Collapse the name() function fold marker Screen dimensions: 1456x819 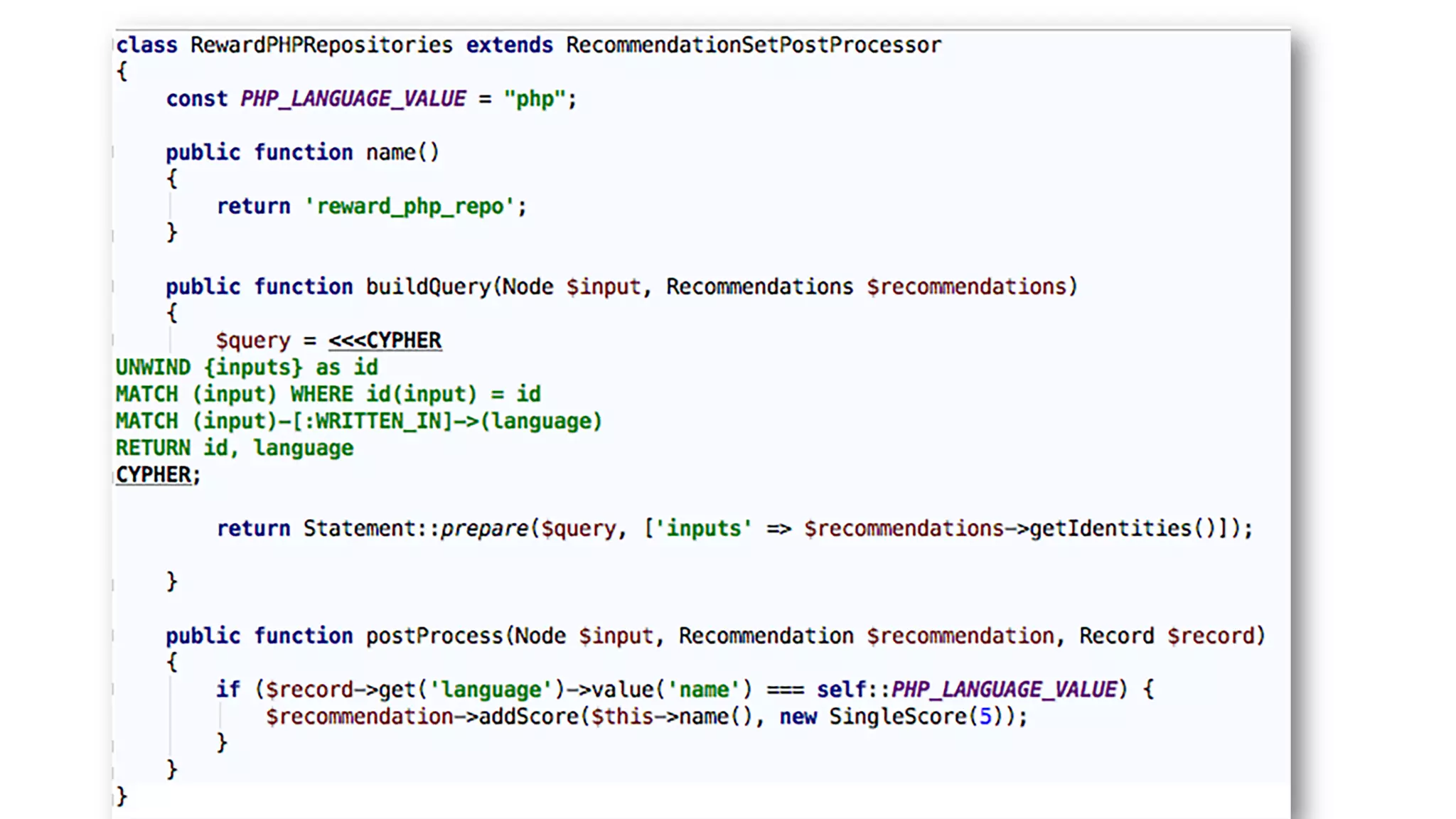tap(113, 152)
